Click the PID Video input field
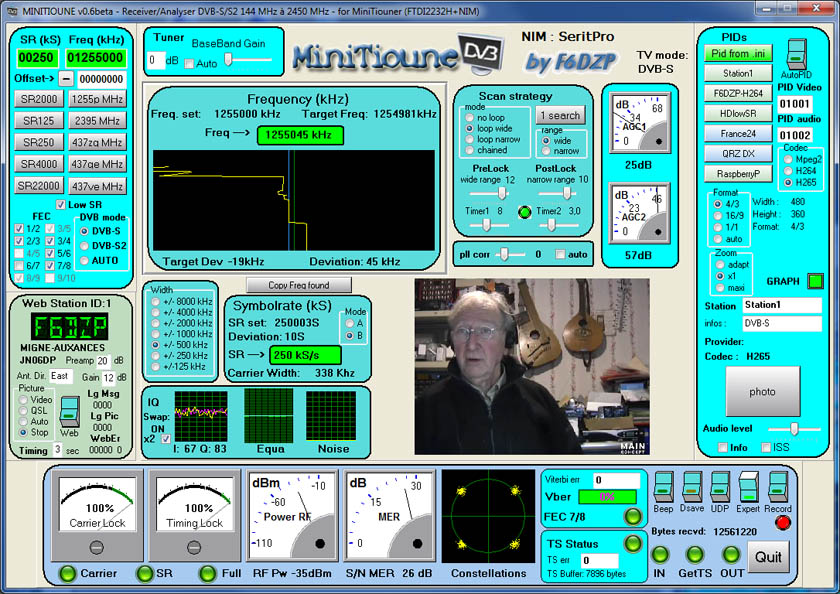840x594 pixels. click(795, 103)
